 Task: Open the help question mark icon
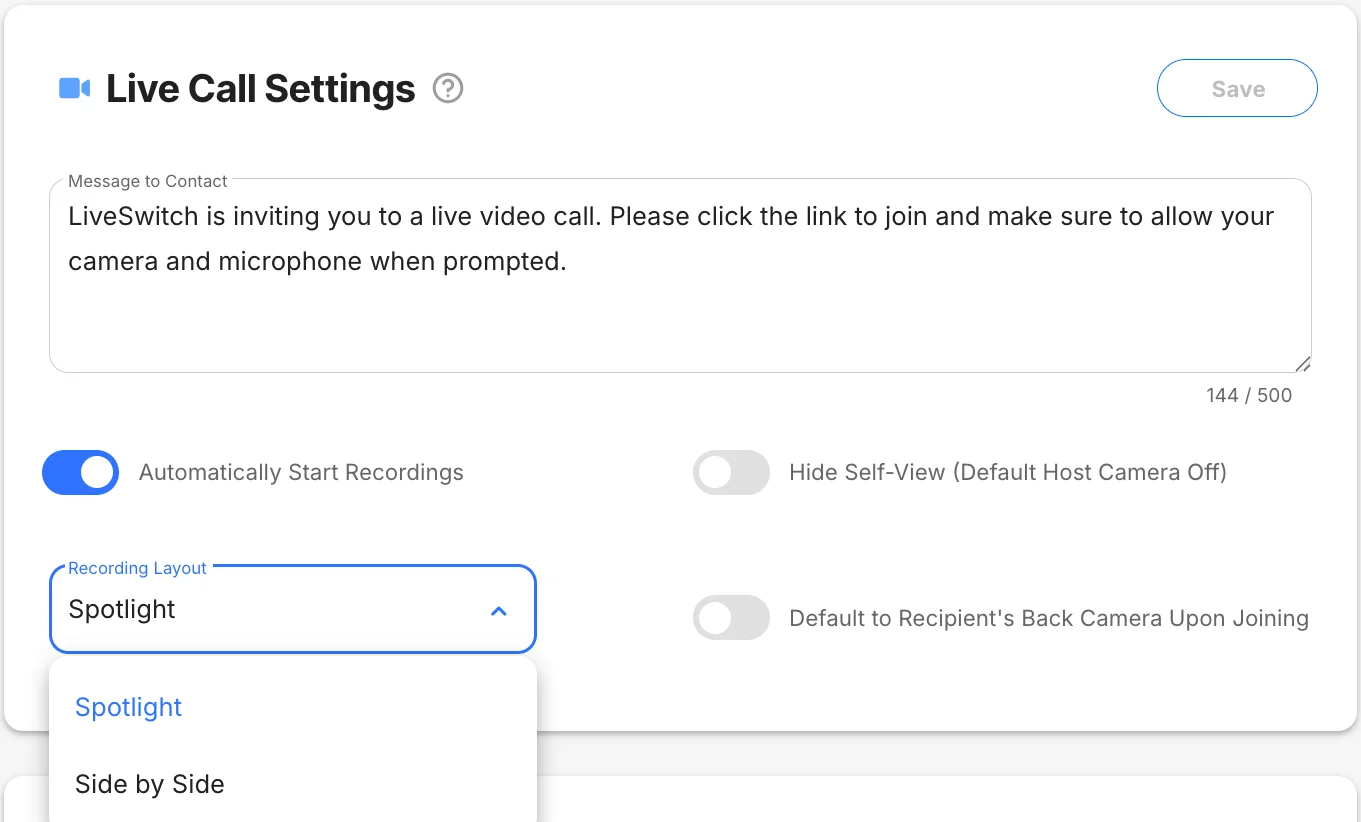click(448, 89)
